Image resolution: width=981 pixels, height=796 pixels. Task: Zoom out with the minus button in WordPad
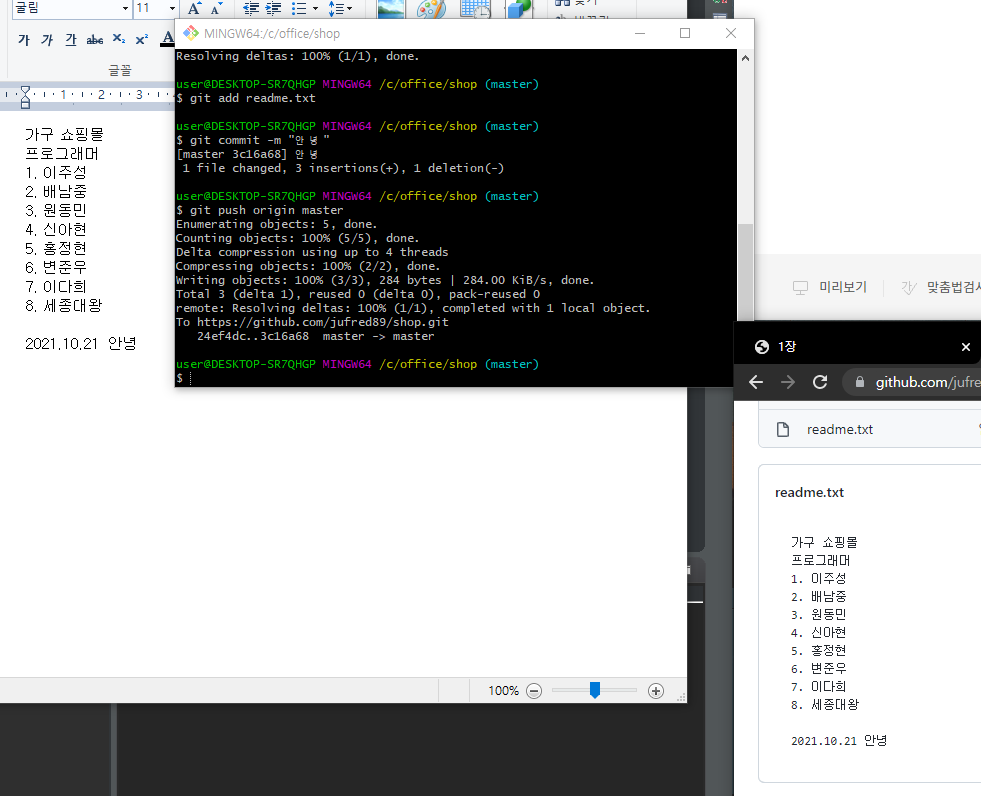(x=534, y=691)
